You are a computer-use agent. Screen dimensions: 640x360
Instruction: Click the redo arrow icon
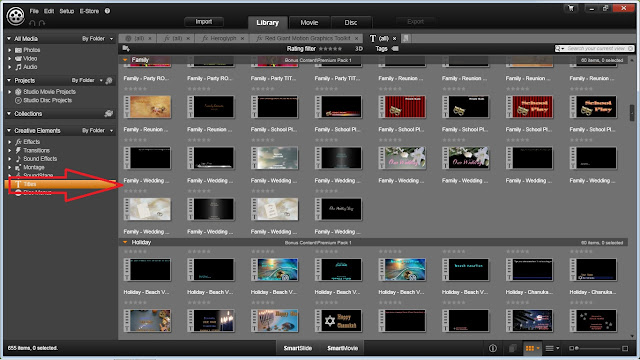(42, 23)
